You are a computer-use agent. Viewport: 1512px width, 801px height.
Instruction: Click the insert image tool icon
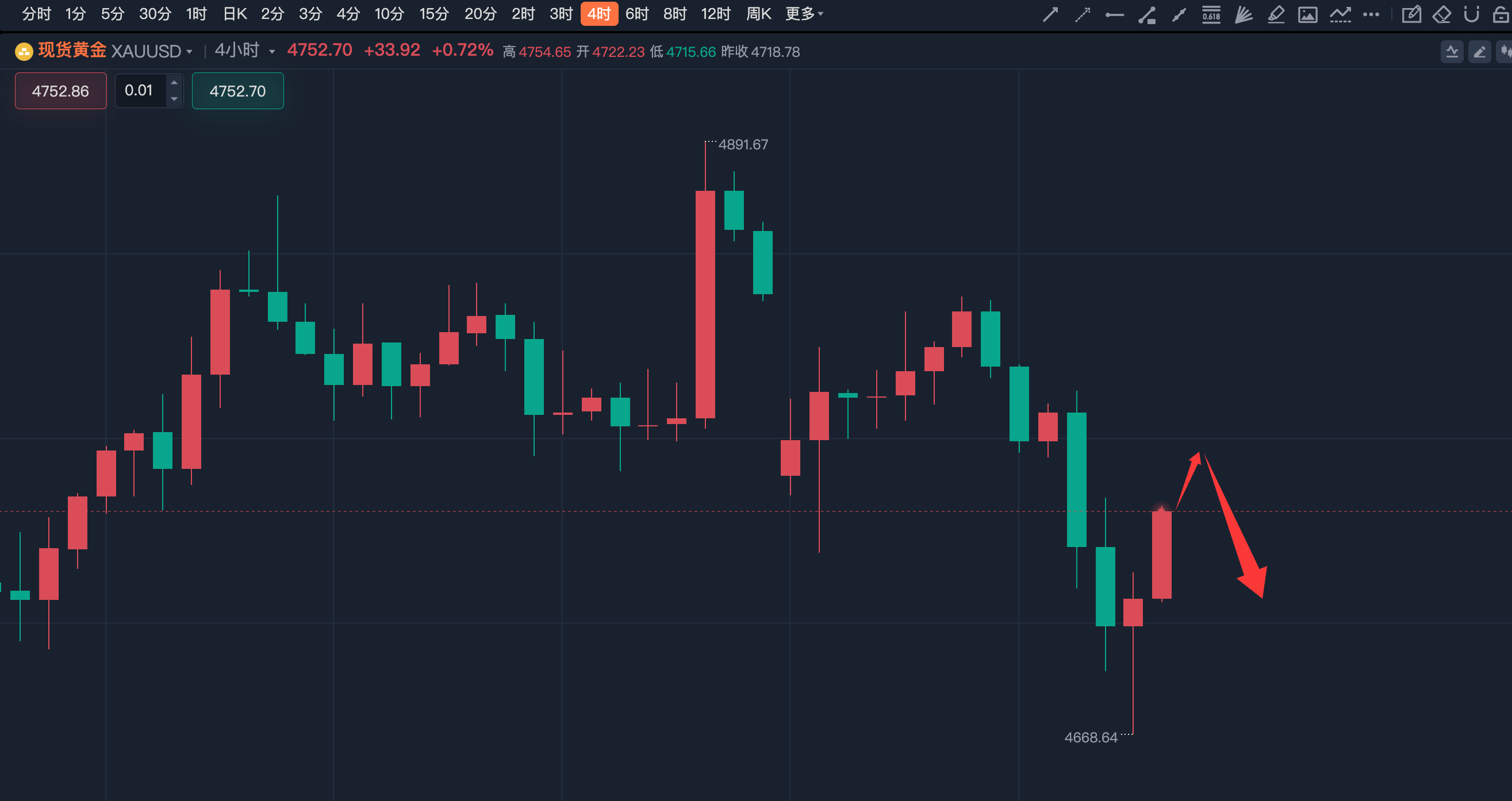pos(1307,14)
